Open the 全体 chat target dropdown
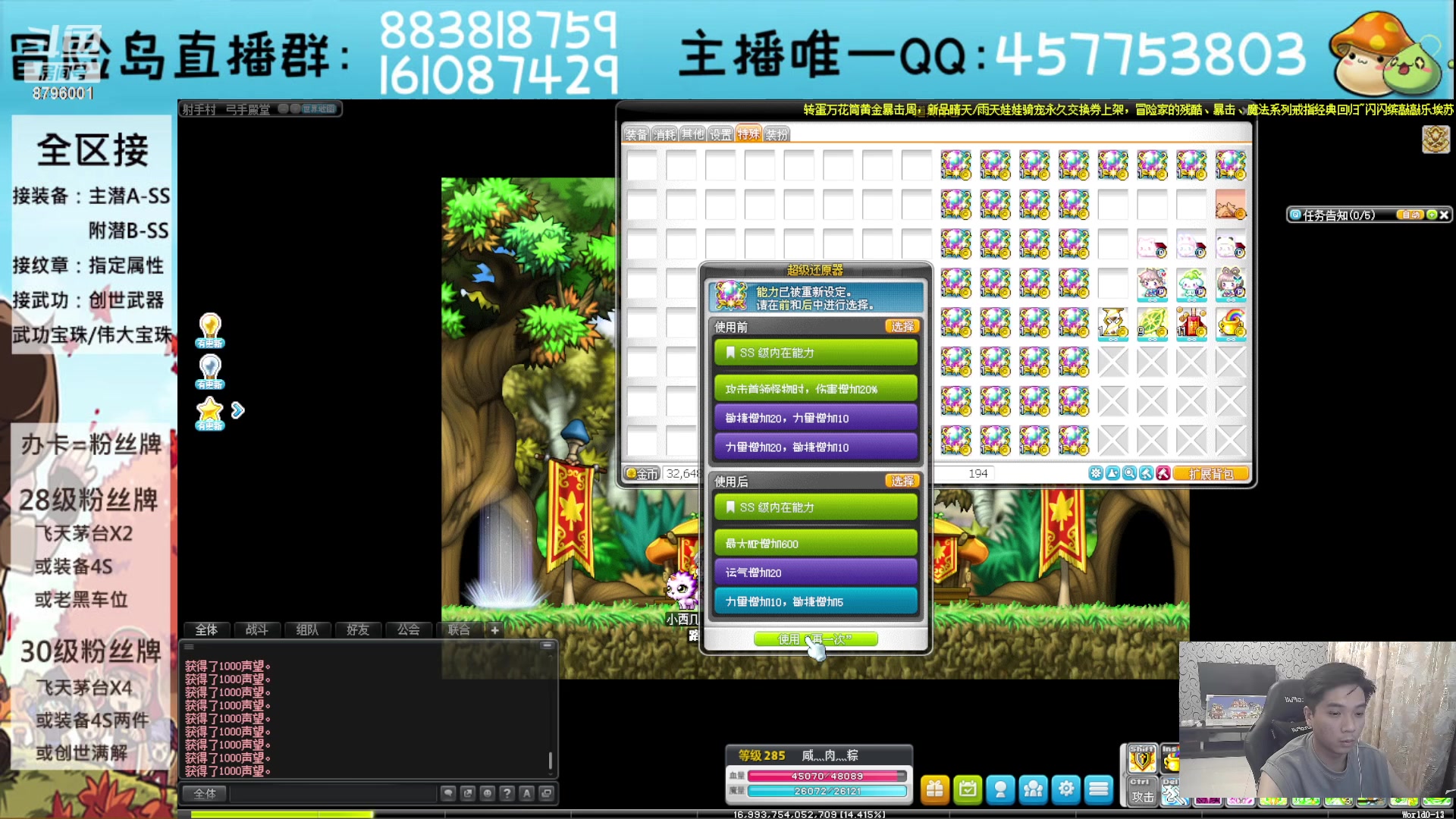 tap(205, 793)
